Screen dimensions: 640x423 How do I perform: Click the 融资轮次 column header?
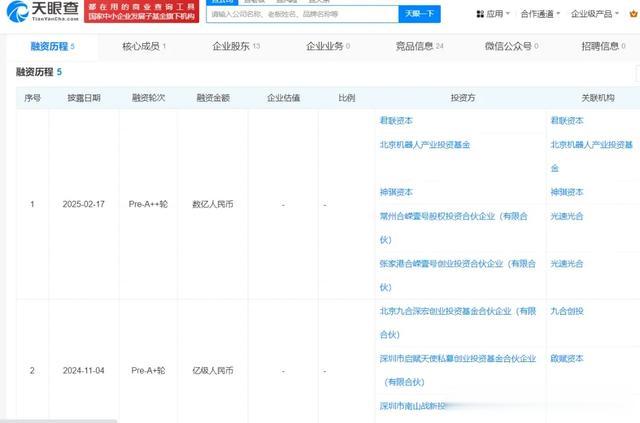148,98
